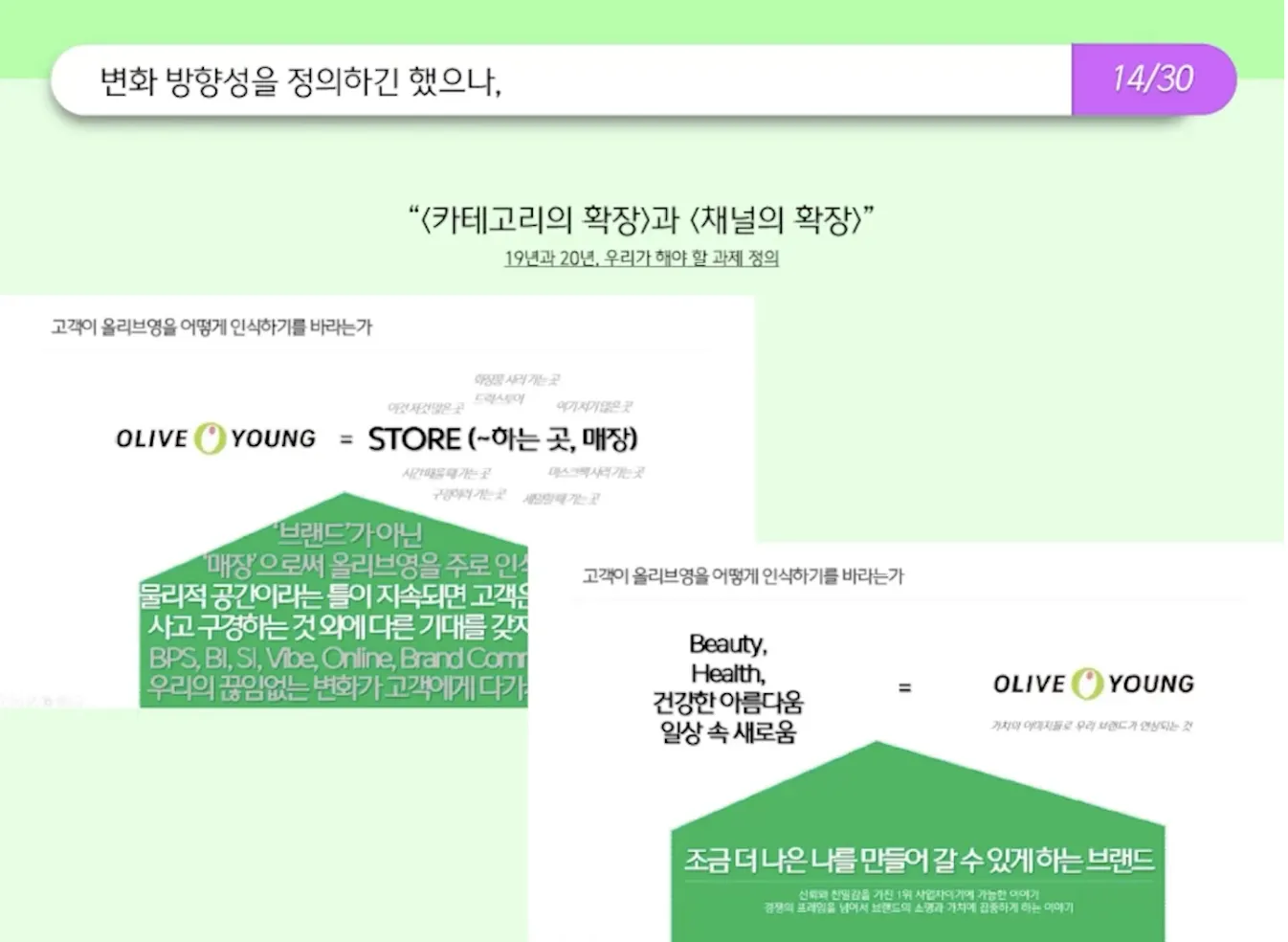1288x942 pixels.
Task: Click the line "BPS, BI, SI, Vibe, Online, Brand Comm"
Action: 338,658
